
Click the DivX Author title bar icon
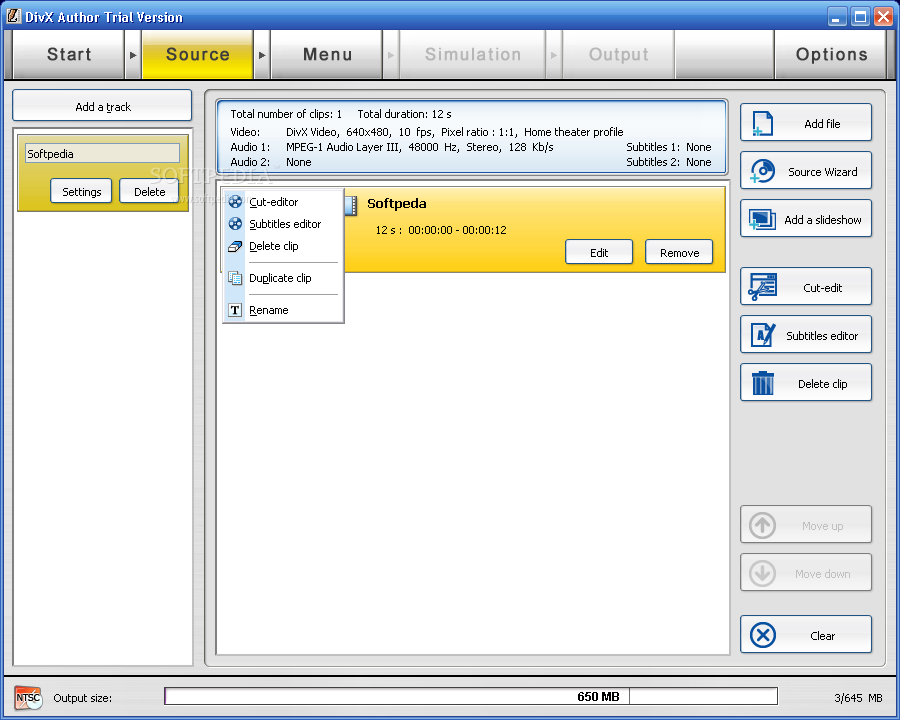click(13, 16)
